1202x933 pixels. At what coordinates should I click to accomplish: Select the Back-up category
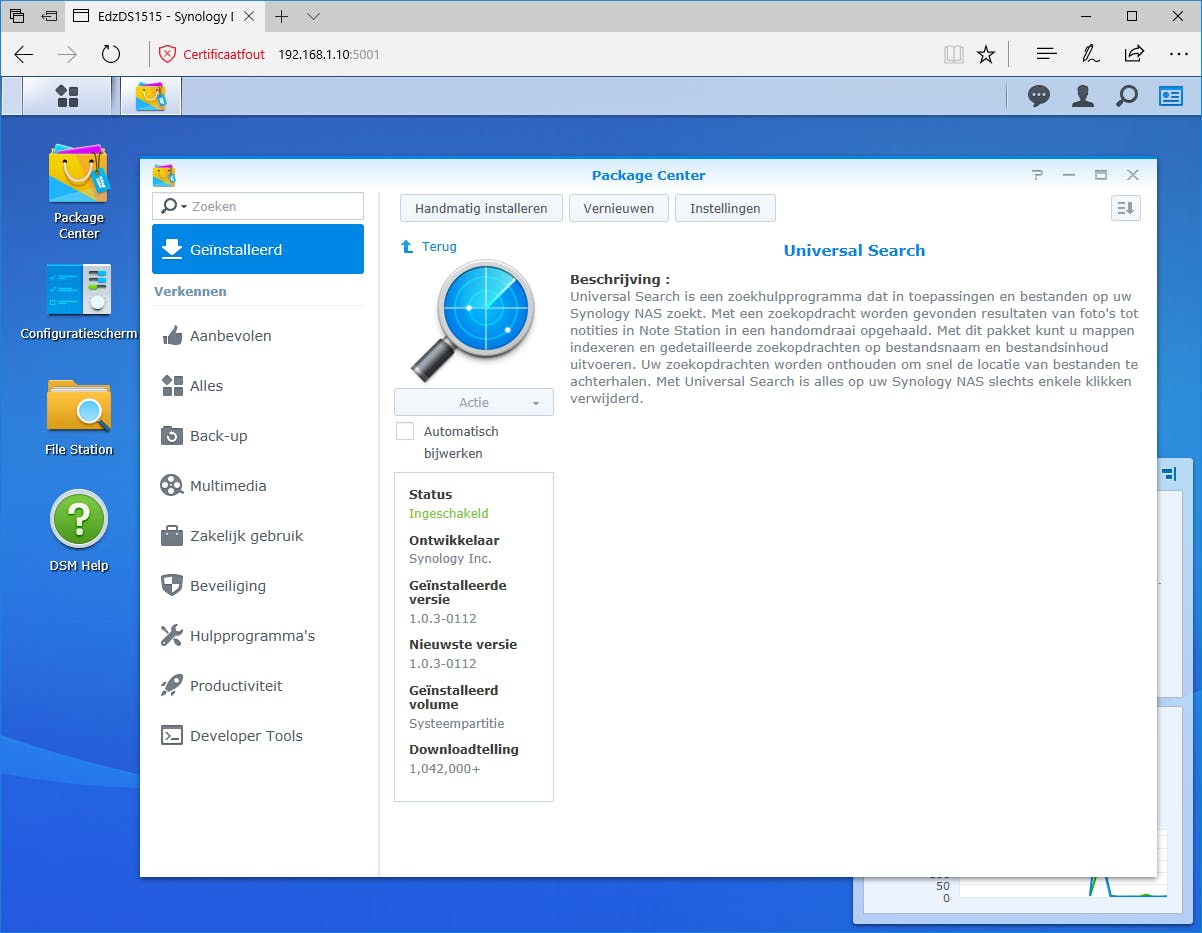258,436
